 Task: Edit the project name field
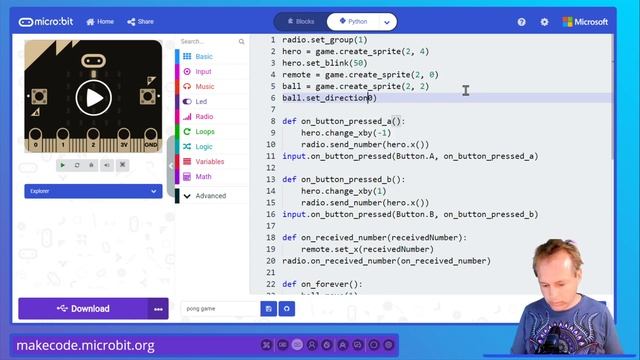click(220, 309)
